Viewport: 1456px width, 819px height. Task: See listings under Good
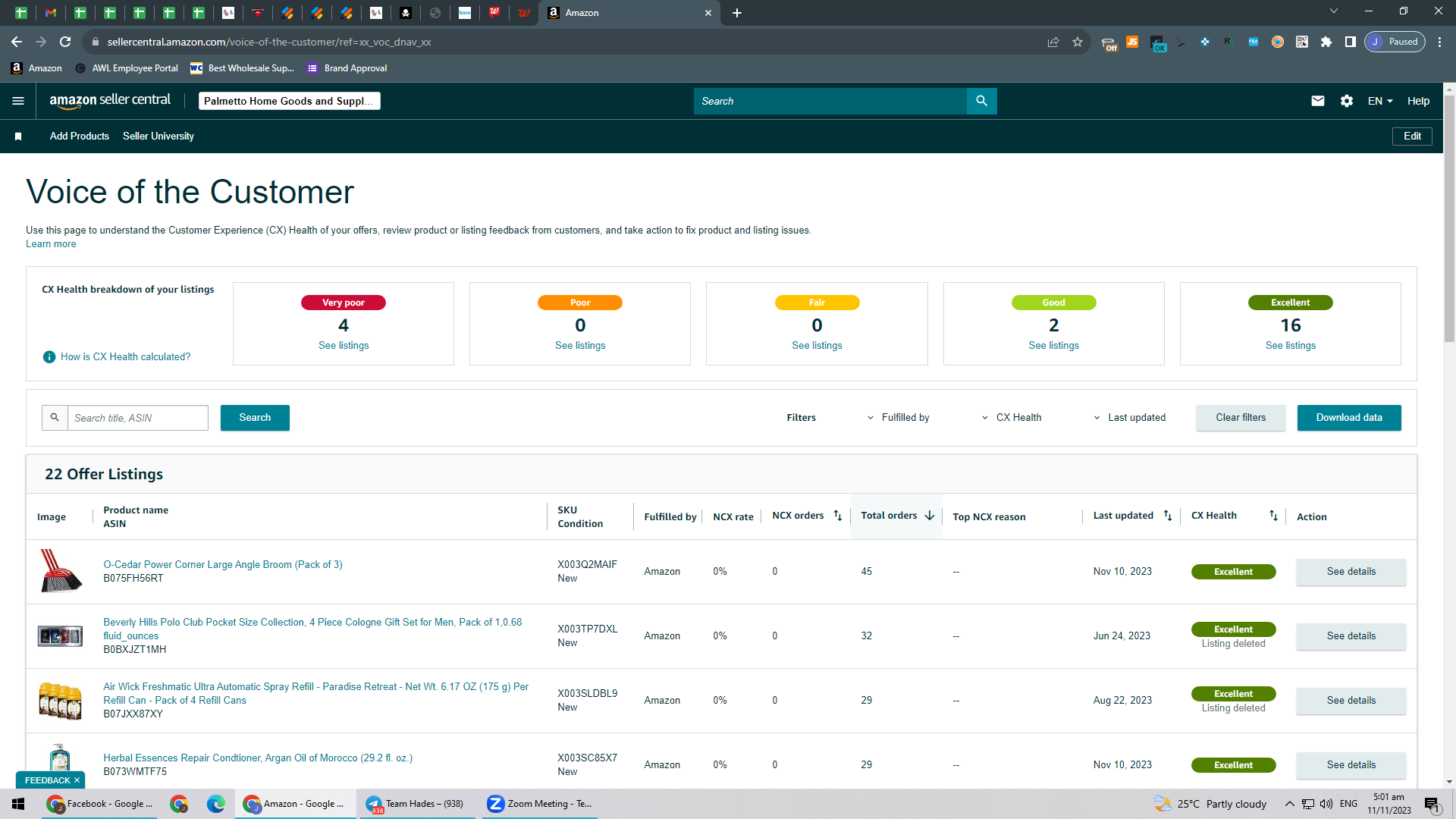[1053, 346]
